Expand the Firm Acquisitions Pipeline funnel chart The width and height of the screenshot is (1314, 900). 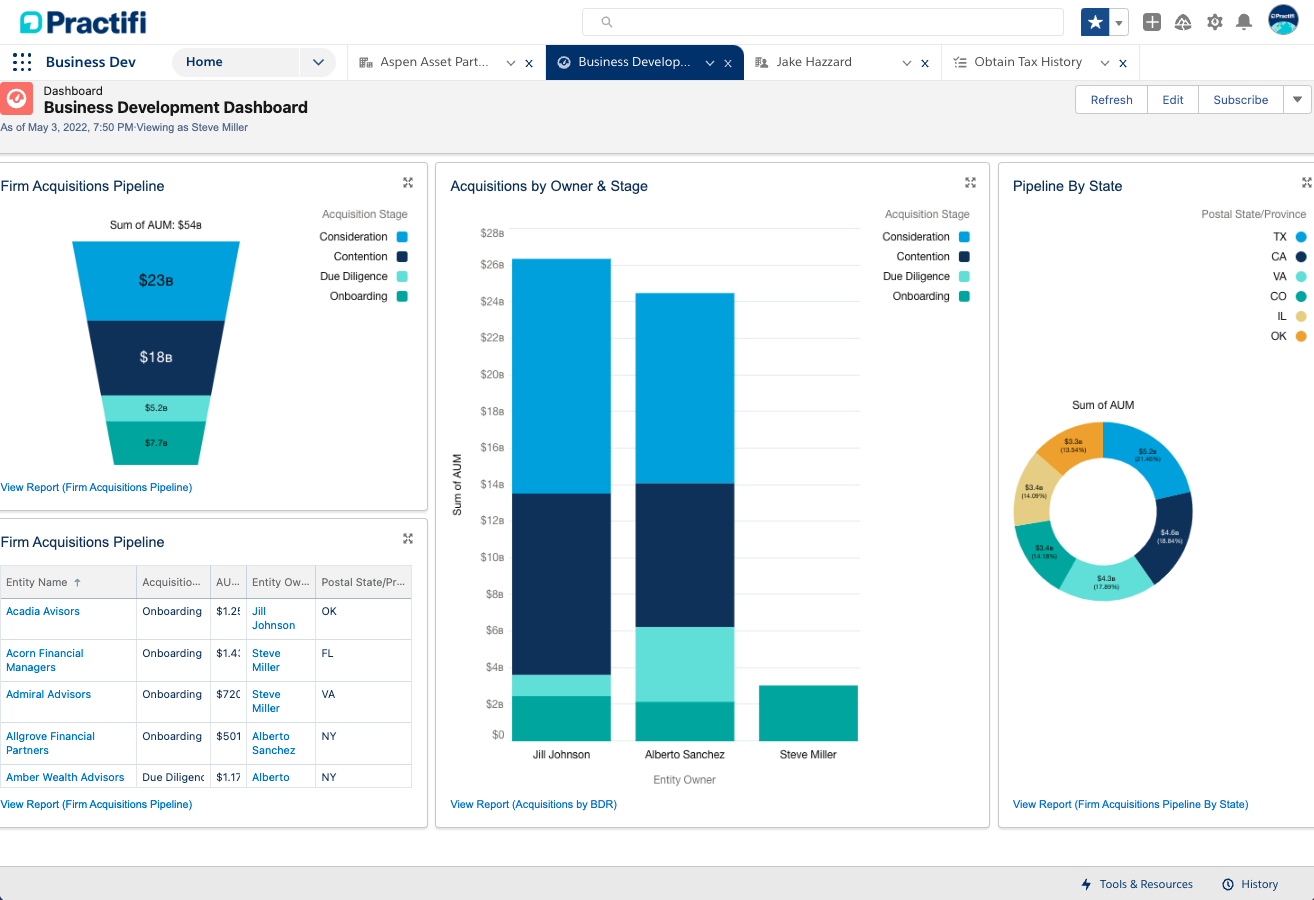(x=408, y=183)
